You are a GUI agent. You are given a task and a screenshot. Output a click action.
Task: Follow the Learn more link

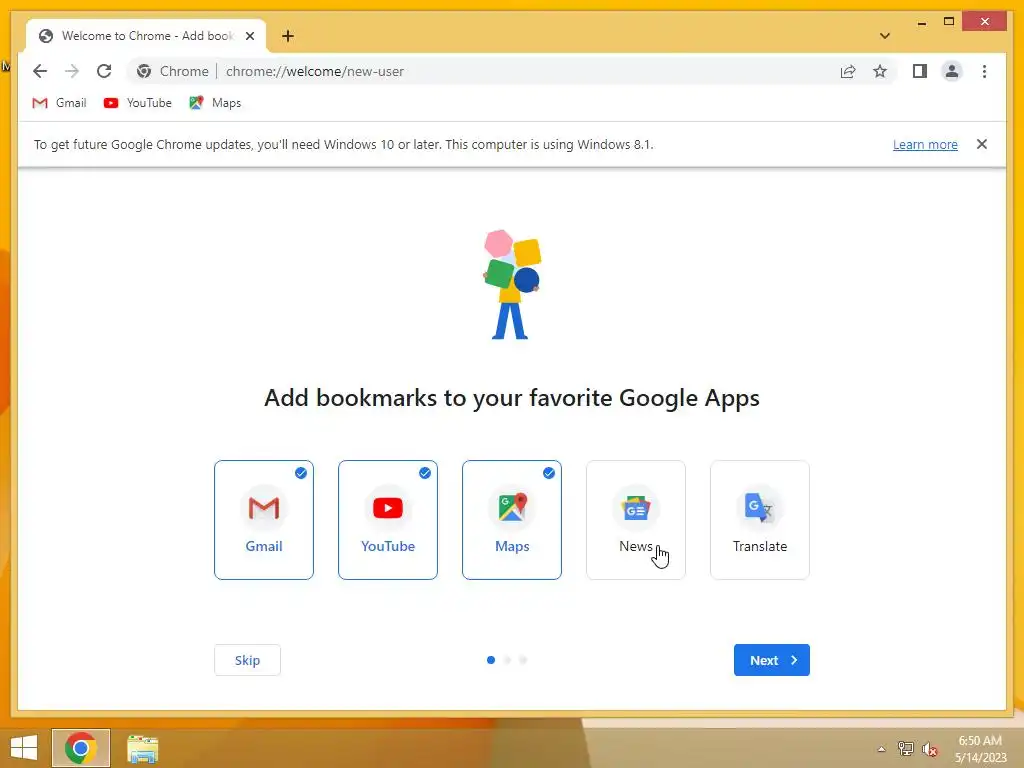click(925, 144)
